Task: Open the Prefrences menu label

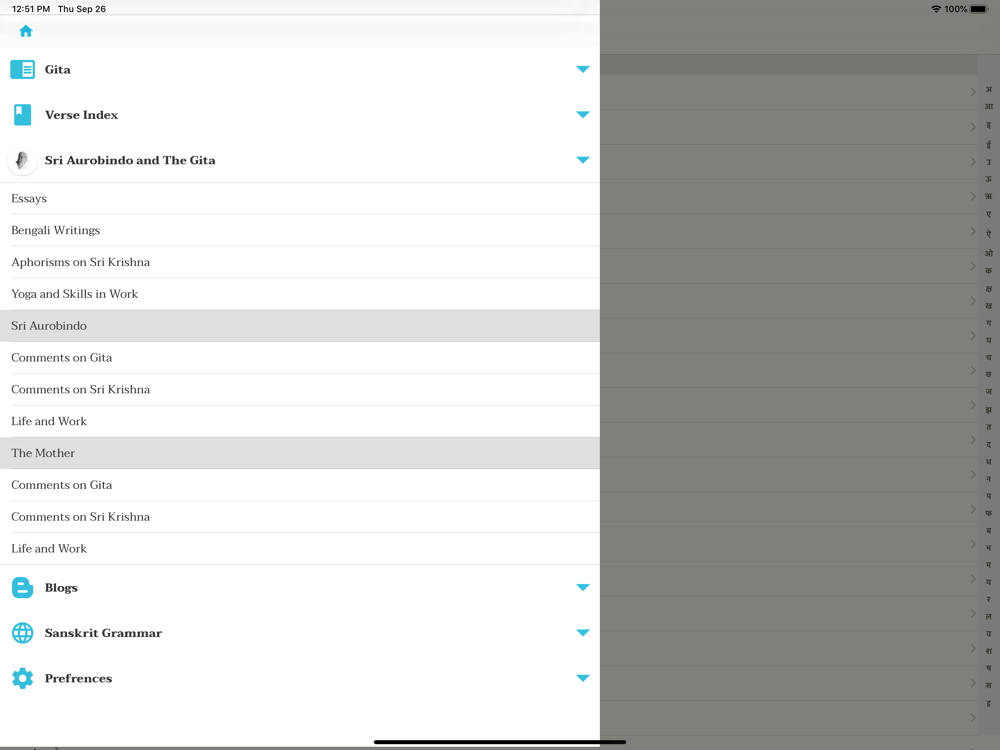Action: tap(78, 678)
